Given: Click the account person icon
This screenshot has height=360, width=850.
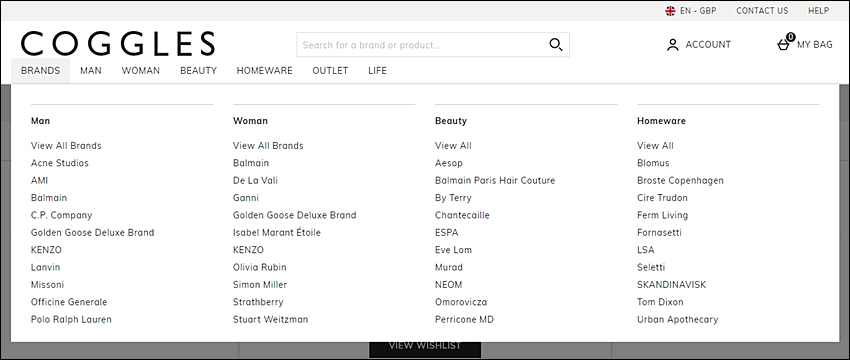Looking at the screenshot, I should coord(673,45).
